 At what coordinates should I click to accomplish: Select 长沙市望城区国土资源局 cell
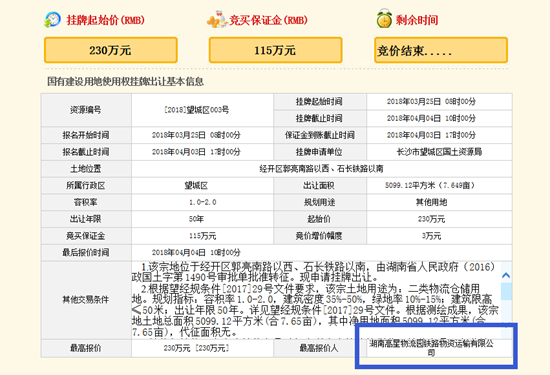pos(439,152)
